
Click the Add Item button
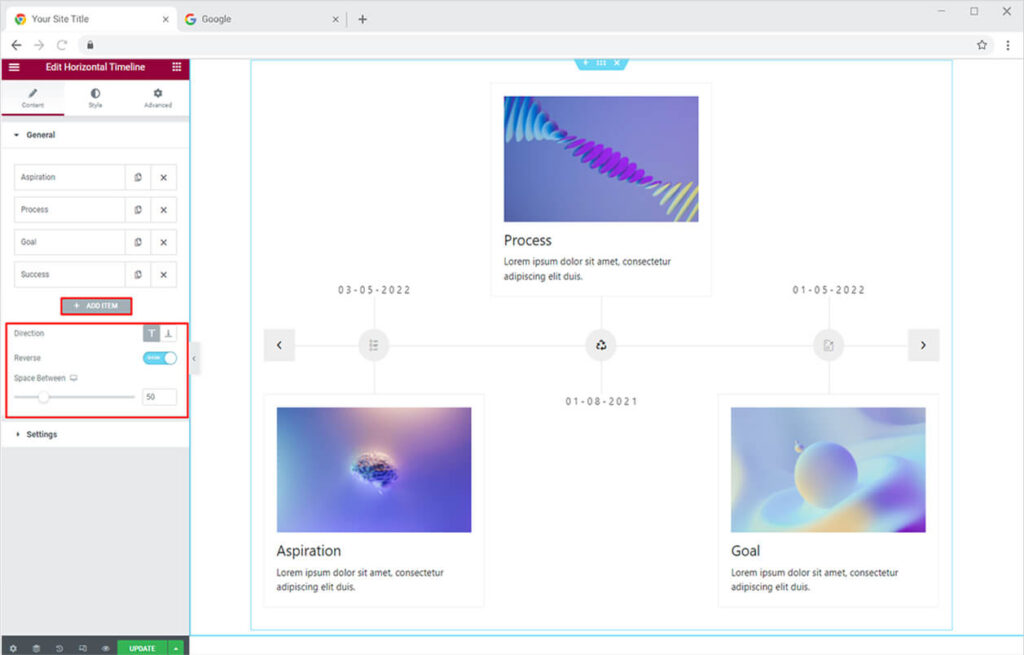tap(96, 306)
